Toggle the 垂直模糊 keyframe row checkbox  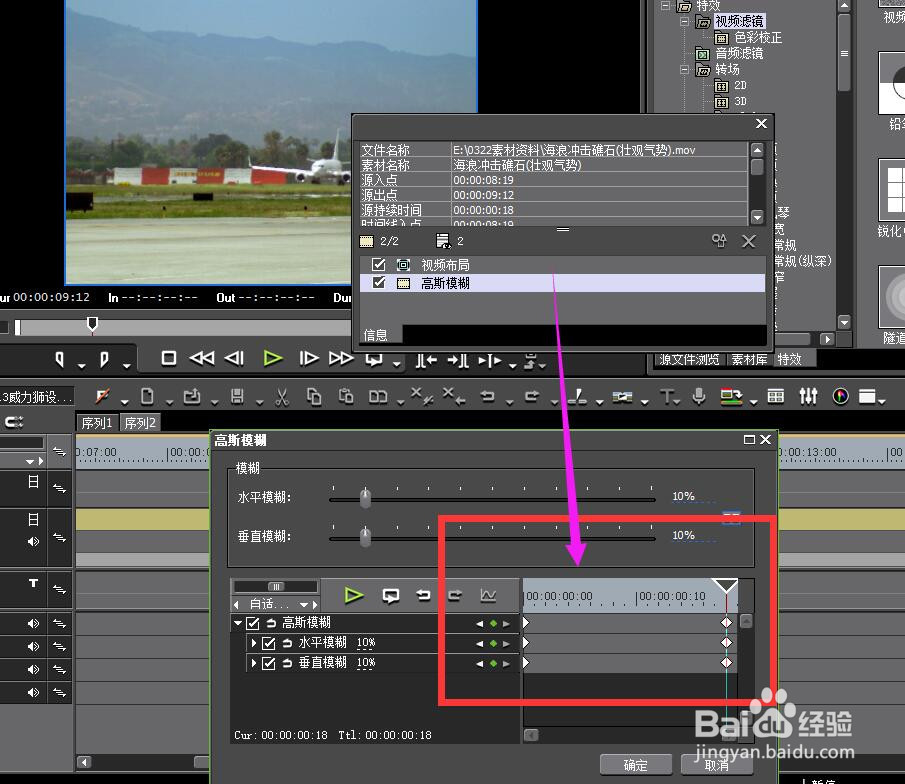268,663
